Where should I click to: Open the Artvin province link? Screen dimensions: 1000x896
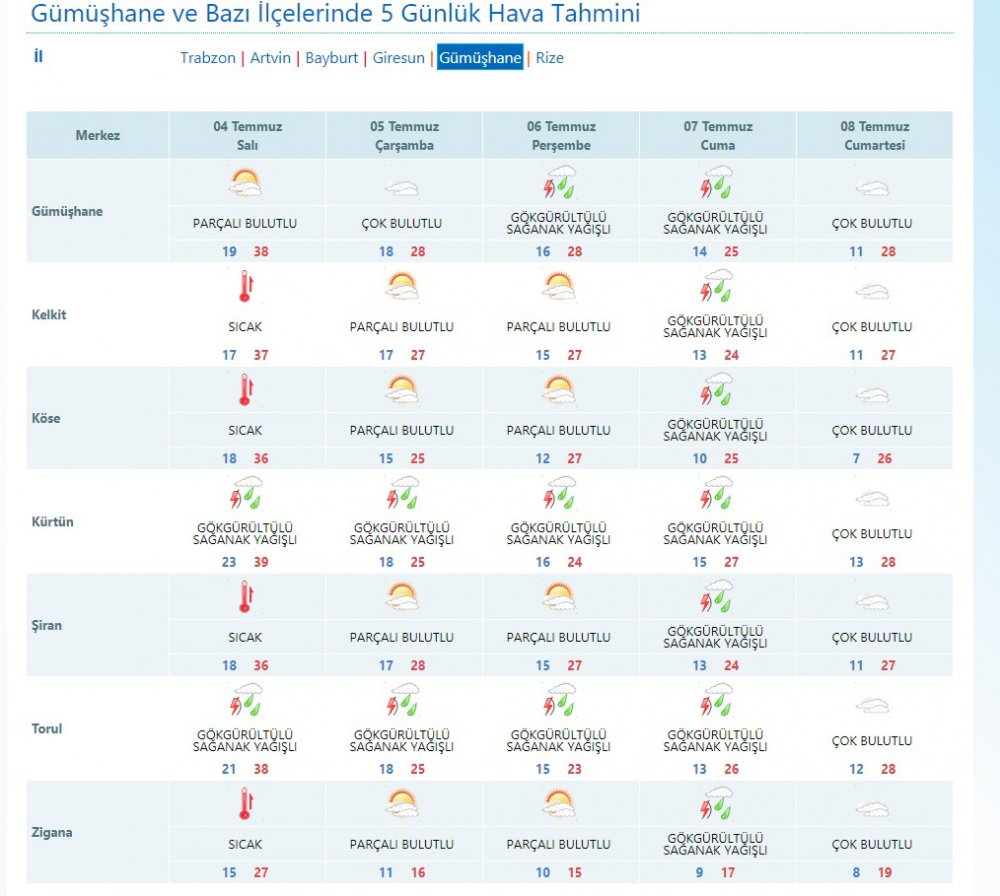coord(270,58)
